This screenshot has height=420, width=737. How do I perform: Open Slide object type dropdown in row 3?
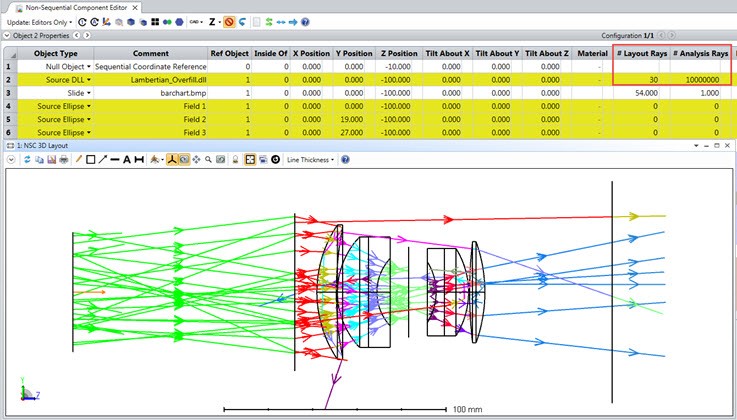(88, 93)
